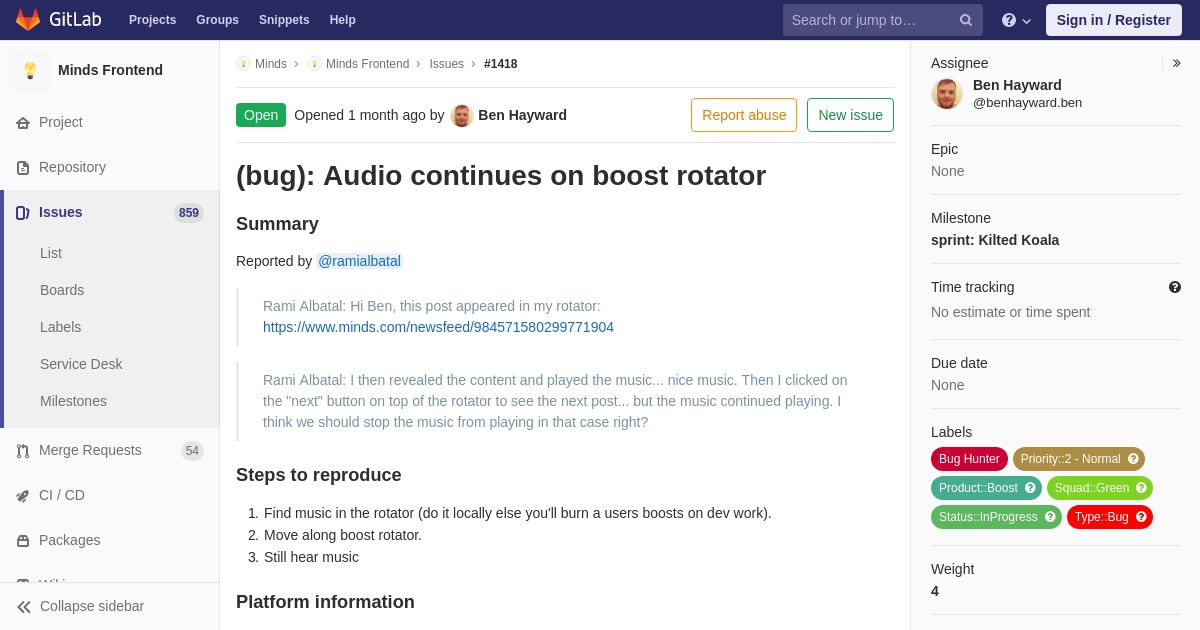Open the Help question mark menu
1200x630 pixels.
(x=1016, y=20)
